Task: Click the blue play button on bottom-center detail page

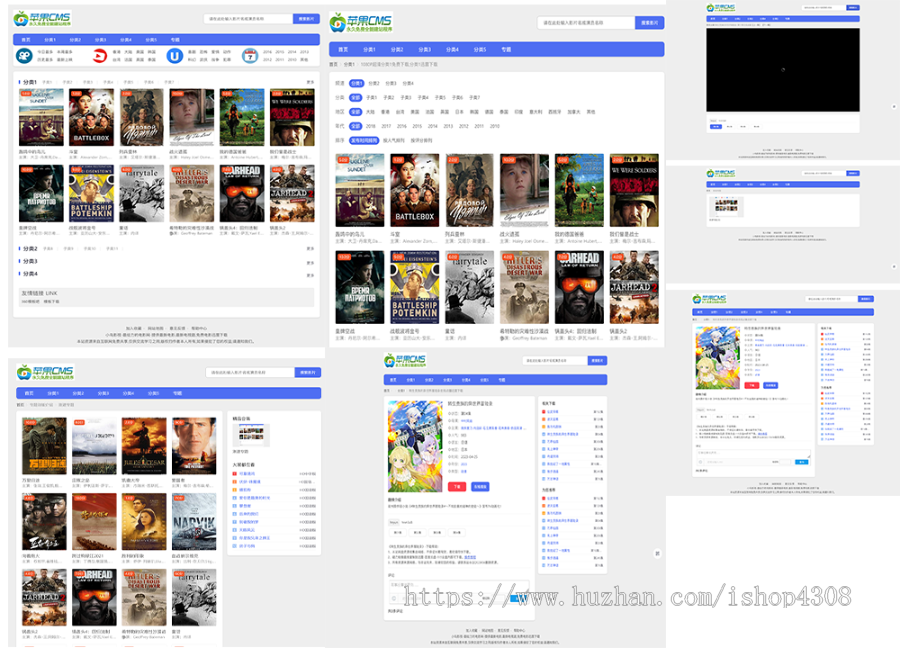Action: tap(480, 486)
